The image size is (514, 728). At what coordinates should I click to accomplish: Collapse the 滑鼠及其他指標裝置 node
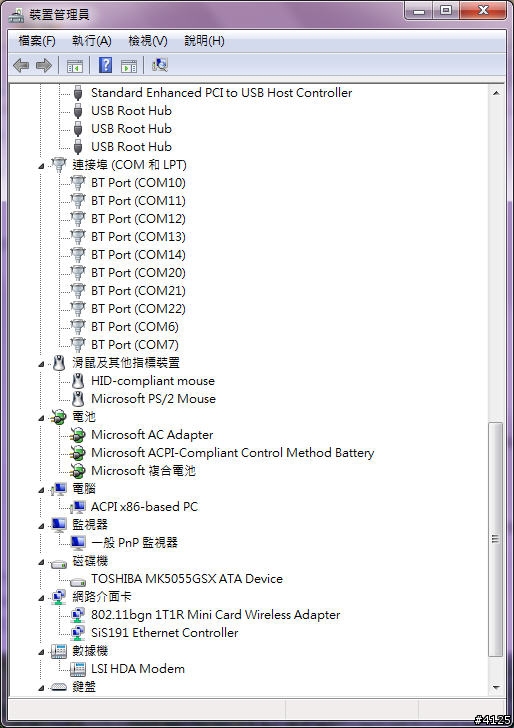pyautogui.click(x=41, y=364)
